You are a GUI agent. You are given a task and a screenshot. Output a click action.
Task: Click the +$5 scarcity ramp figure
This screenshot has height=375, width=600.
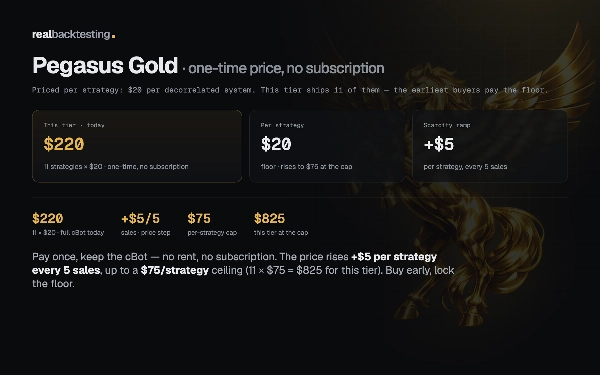click(439, 144)
